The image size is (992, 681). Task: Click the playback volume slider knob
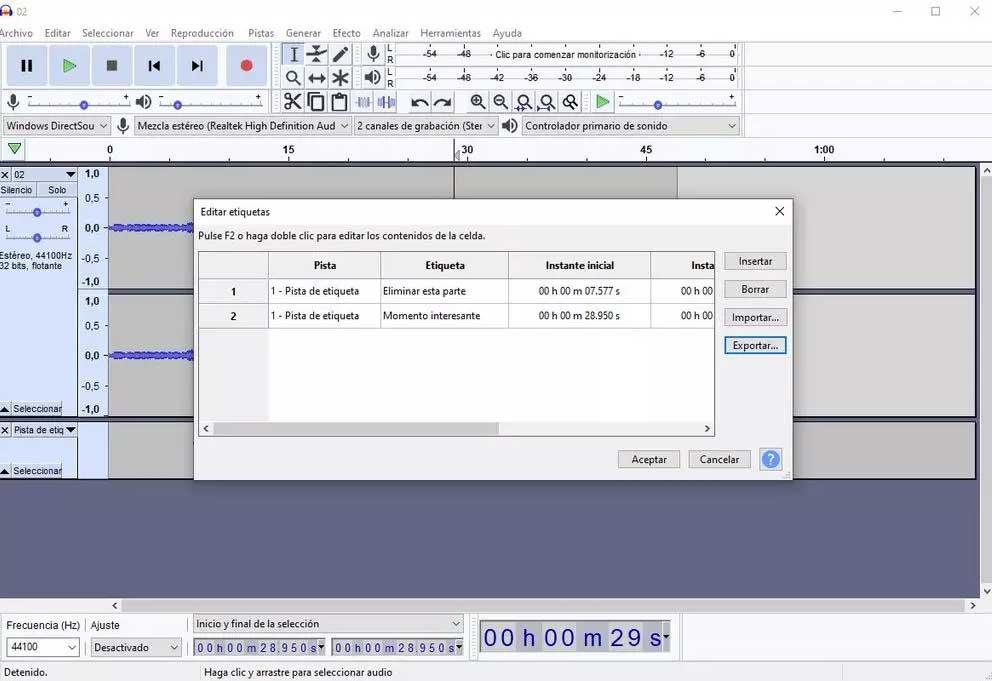(178, 105)
